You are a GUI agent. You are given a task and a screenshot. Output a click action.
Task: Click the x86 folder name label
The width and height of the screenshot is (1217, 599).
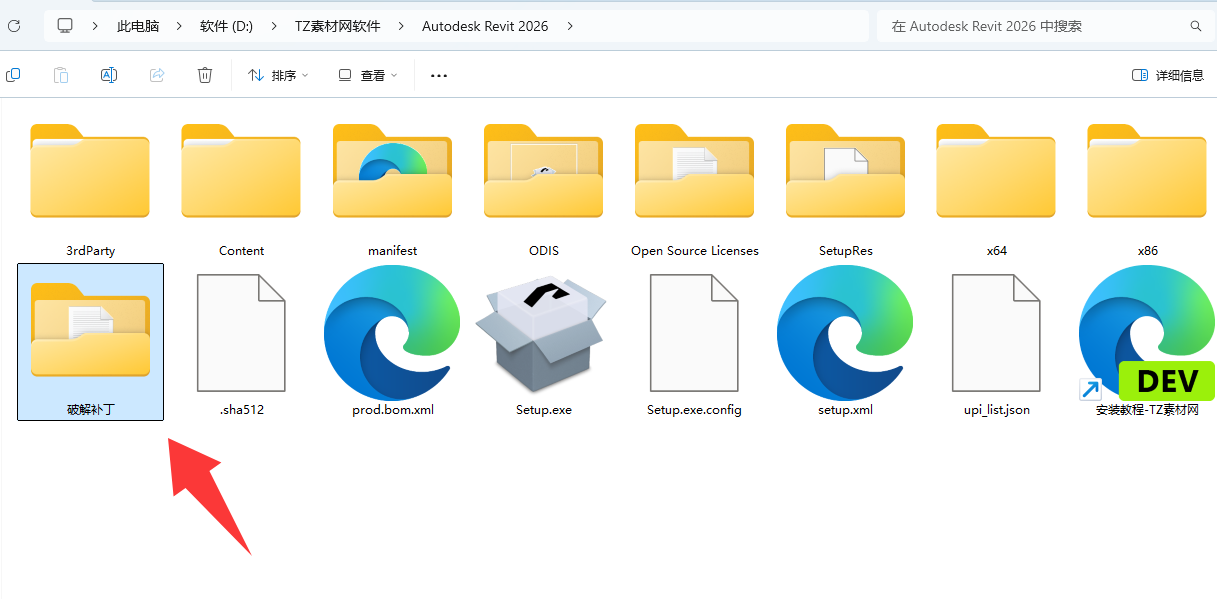(x=1147, y=251)
